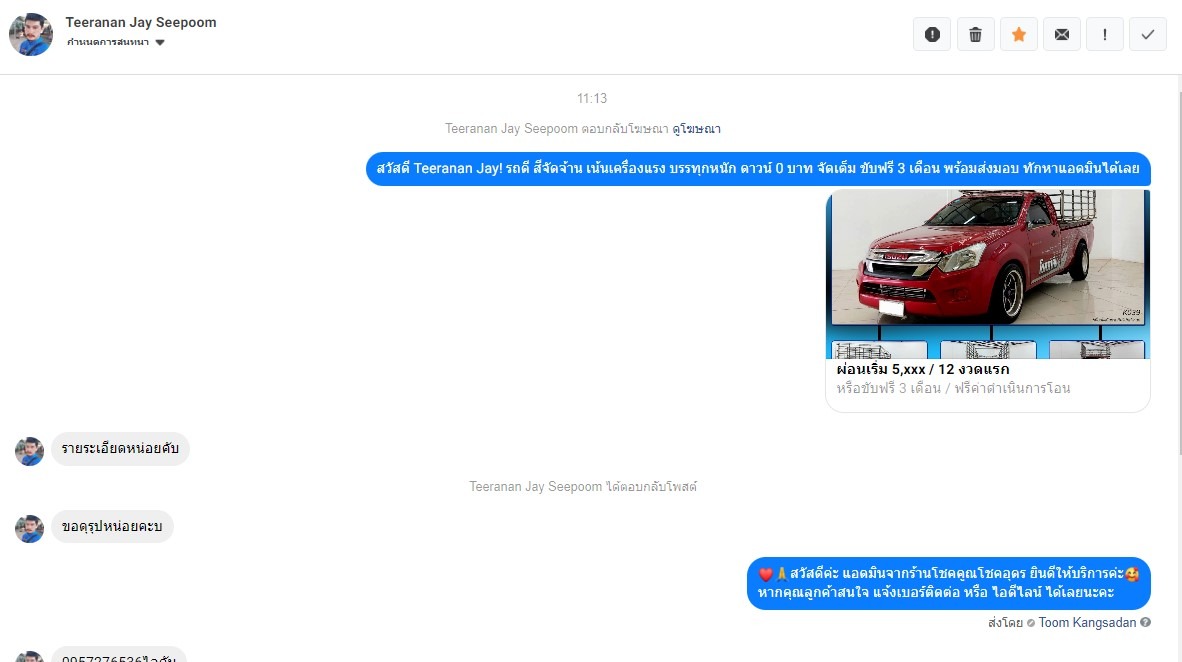Delete conversation with the trash icon
Image resolution: width=1182 pixels, height=662 pixels.
tap(975, 34)
